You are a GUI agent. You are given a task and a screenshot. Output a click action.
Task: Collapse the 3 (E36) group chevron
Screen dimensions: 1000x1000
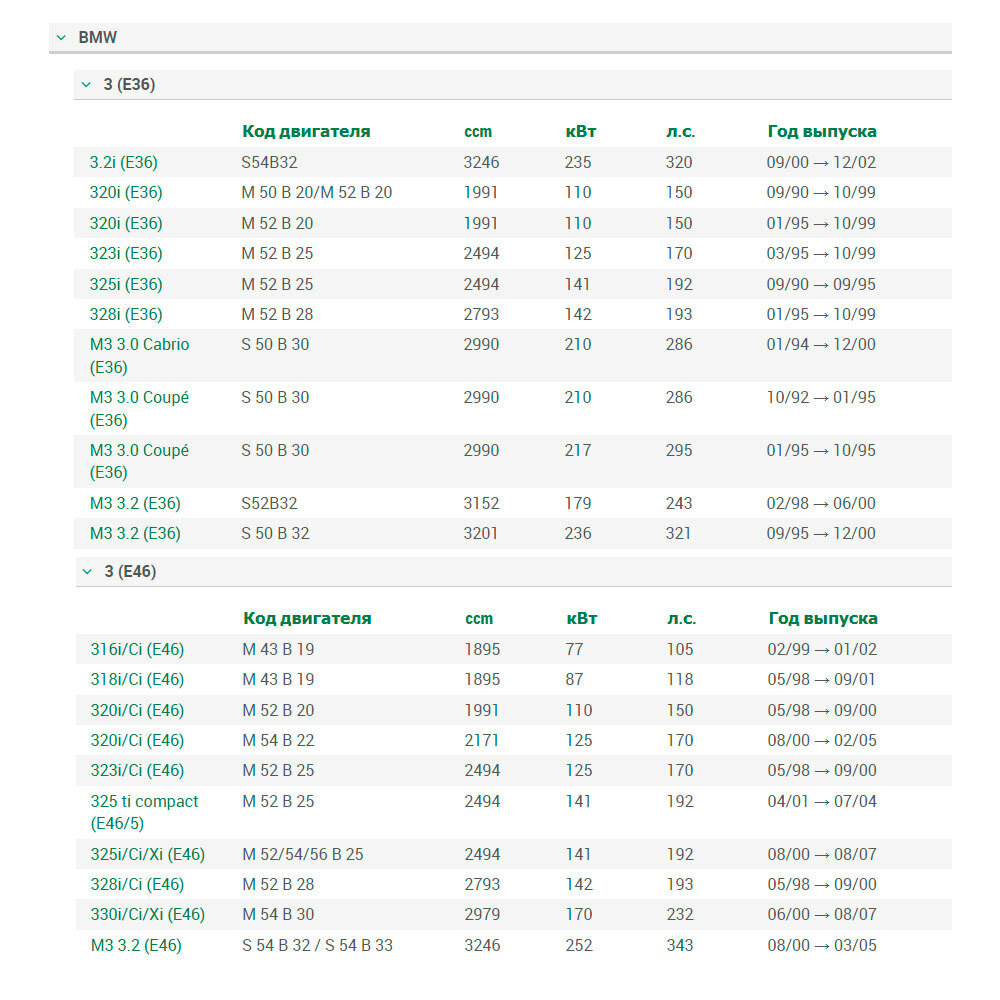tap(87, 85)
